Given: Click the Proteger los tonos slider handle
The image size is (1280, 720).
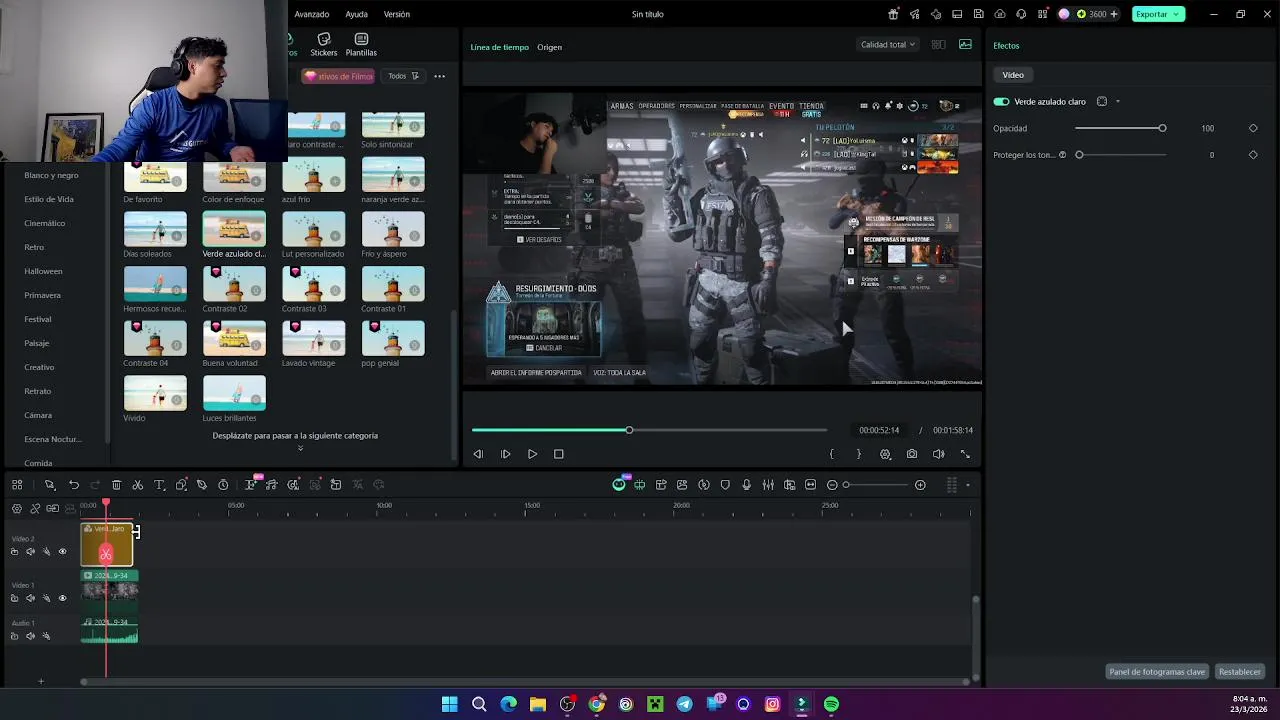Looking at the screenshot, I should click(x=1079, y=155).
